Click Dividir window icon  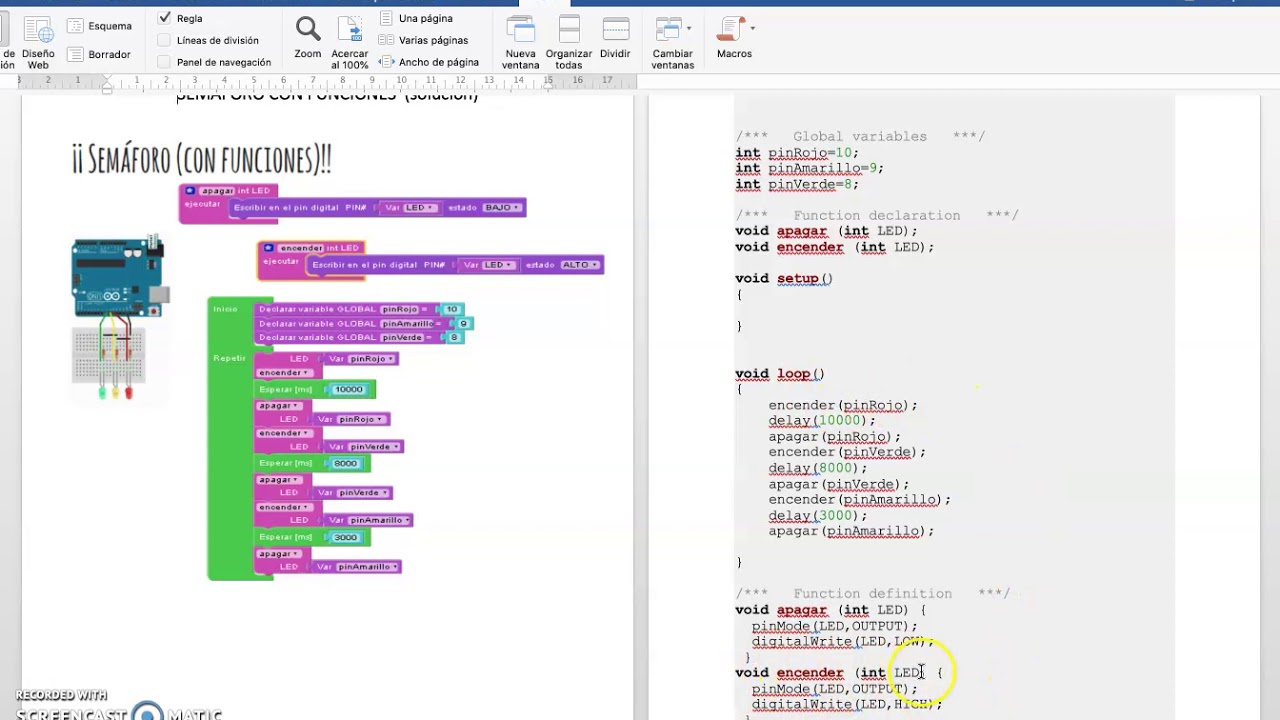[x=615, y=38]
